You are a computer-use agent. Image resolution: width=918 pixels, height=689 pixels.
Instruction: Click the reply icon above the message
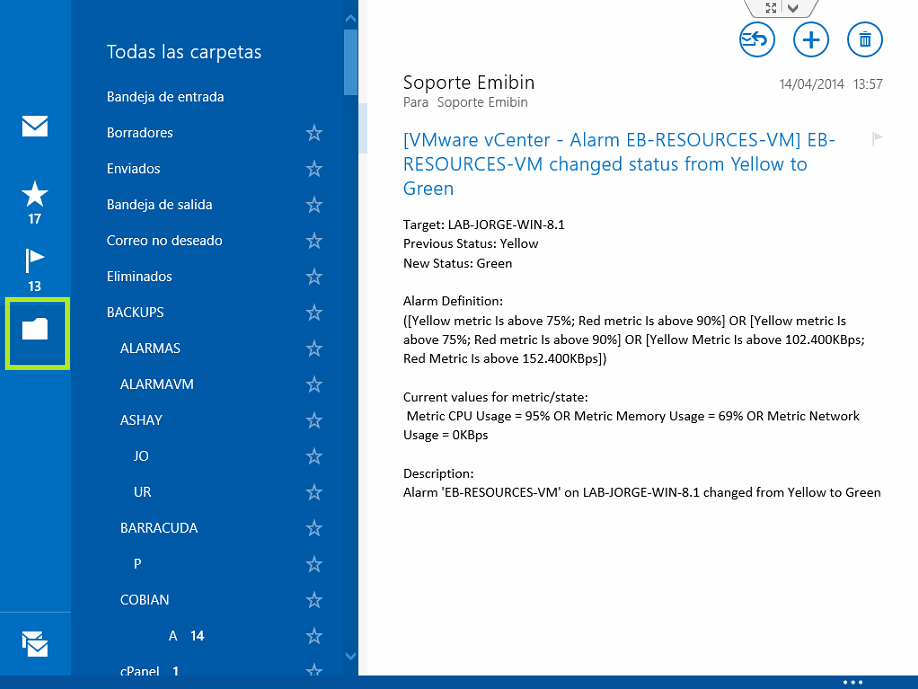pos(756,40)
